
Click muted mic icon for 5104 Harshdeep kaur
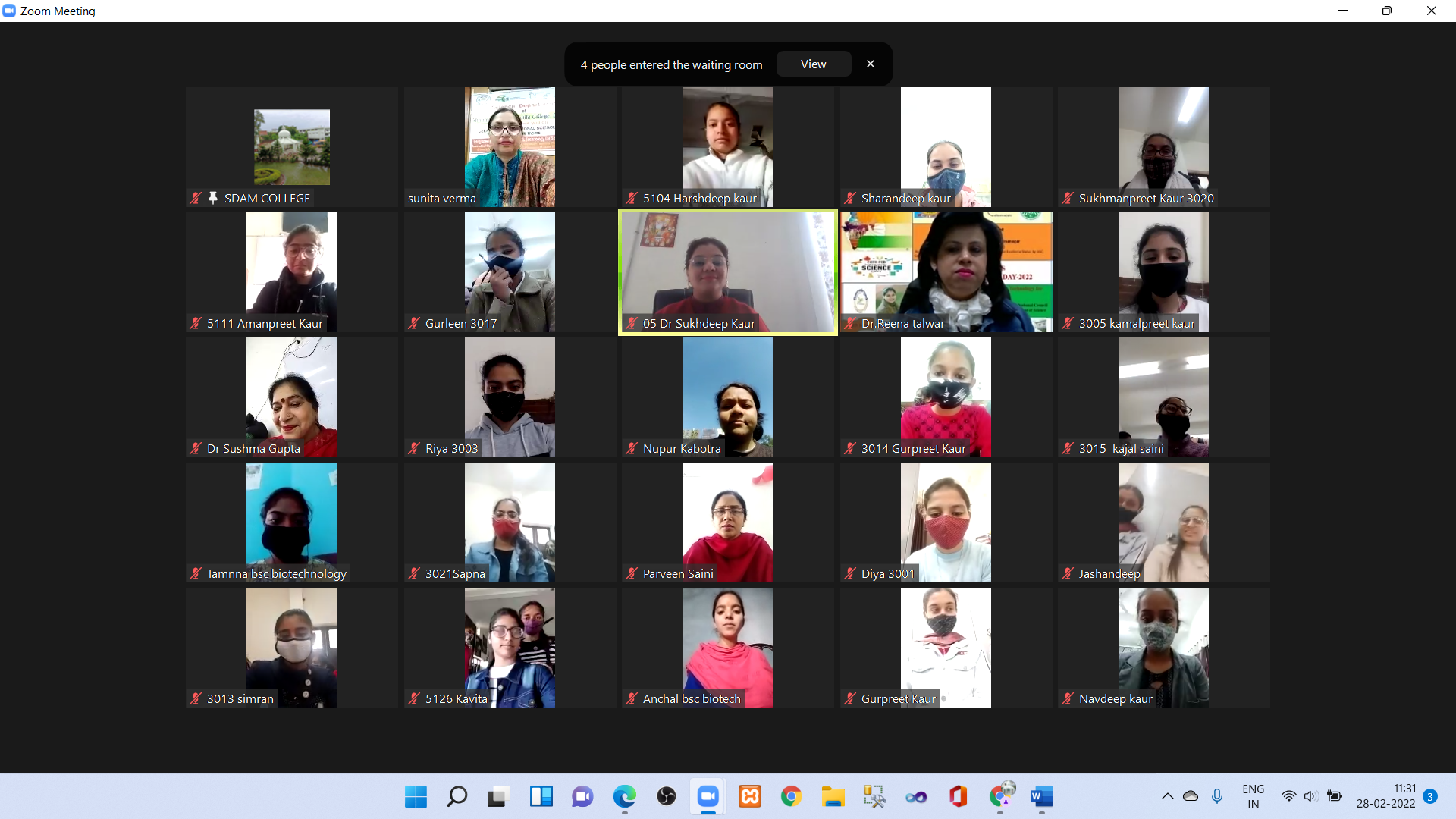point(632,198)
